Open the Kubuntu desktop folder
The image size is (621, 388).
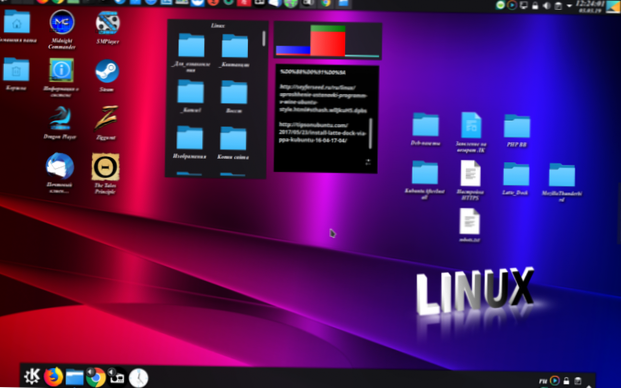(425, 172)
